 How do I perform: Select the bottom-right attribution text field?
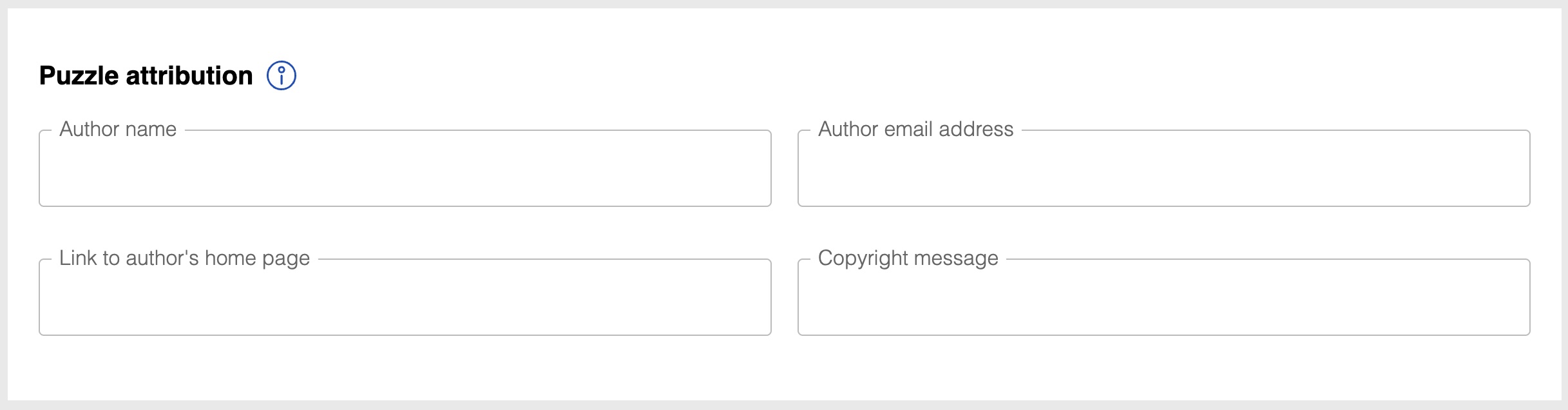(1163, 297)
